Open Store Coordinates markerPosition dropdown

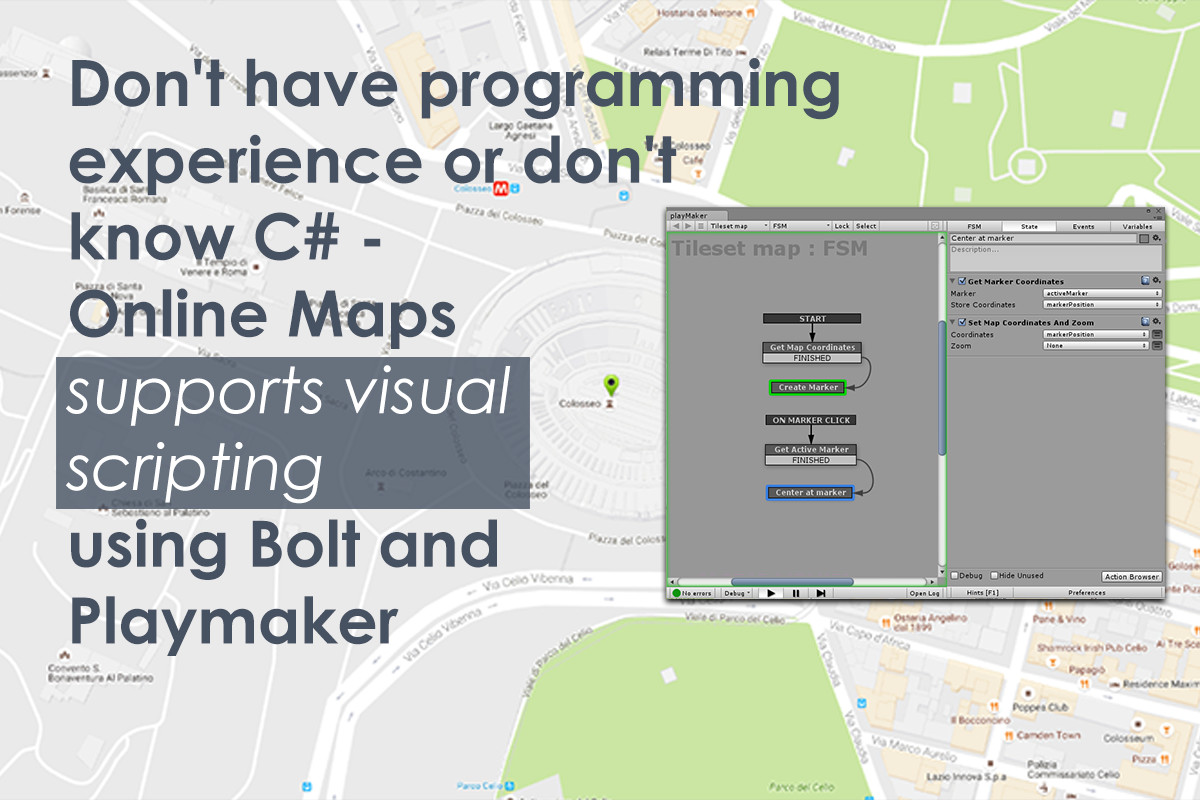coord(1102,305)
